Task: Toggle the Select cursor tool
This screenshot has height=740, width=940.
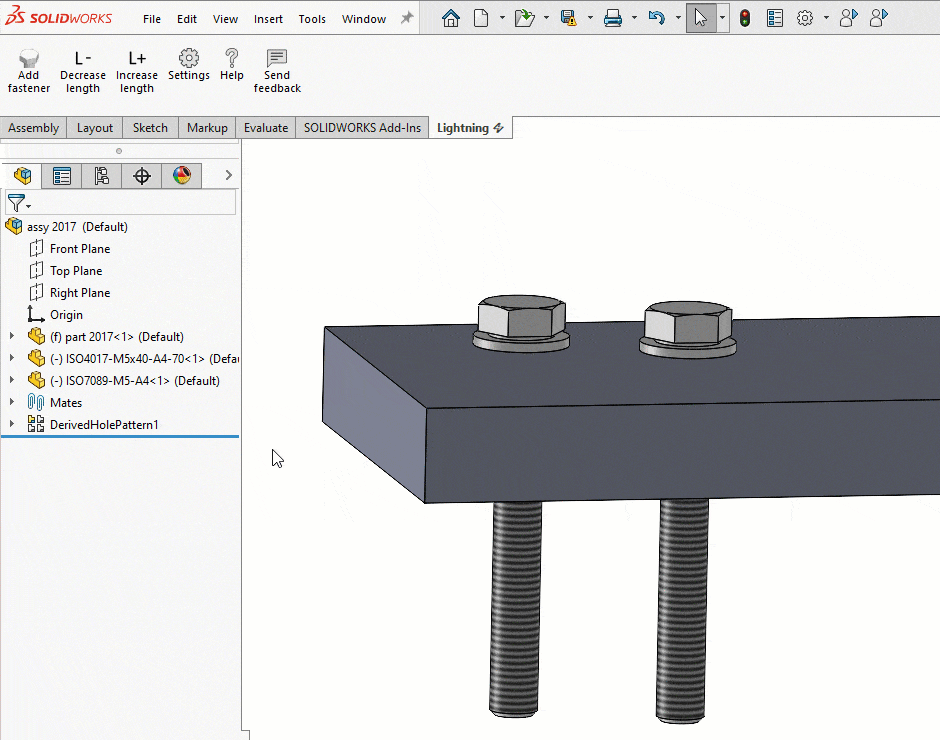Action: (x=700, y=18)
